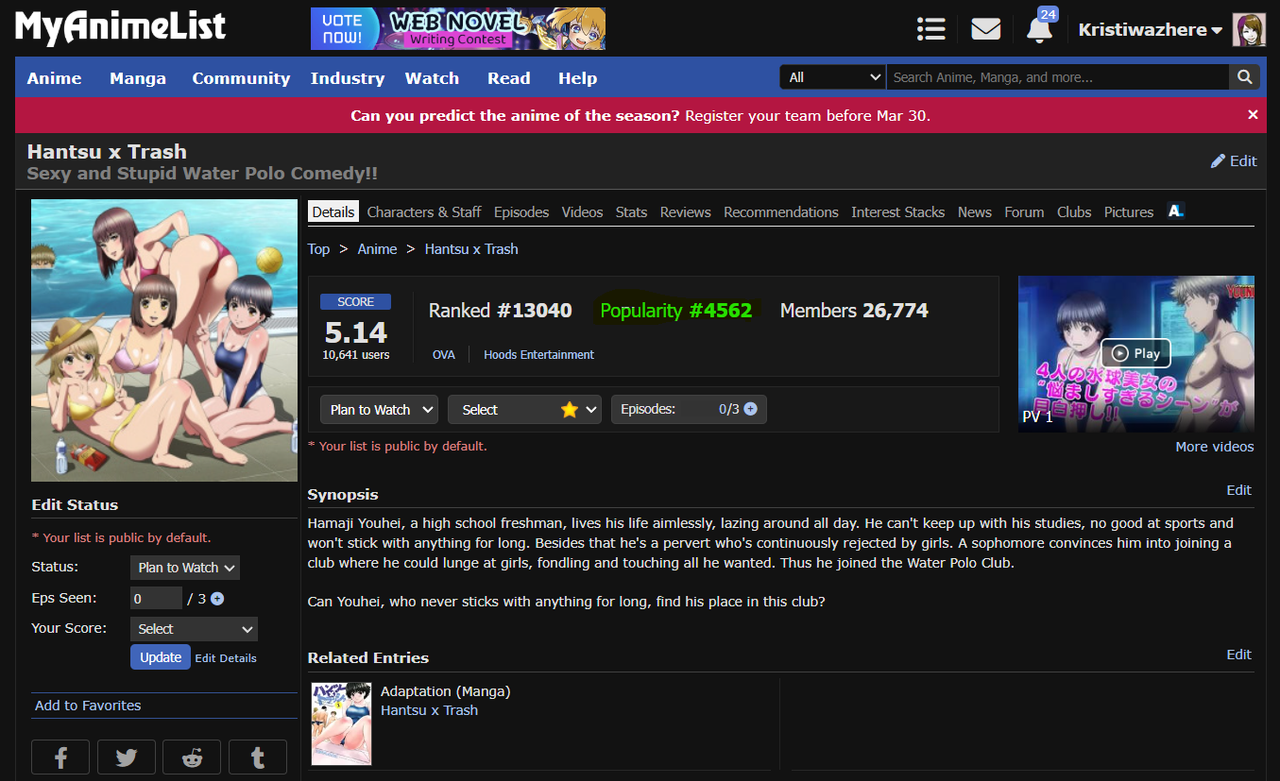Click the Web Novel Writing Contest banner
This screenshot has height=781, width=1280.
tap(458, 28)
